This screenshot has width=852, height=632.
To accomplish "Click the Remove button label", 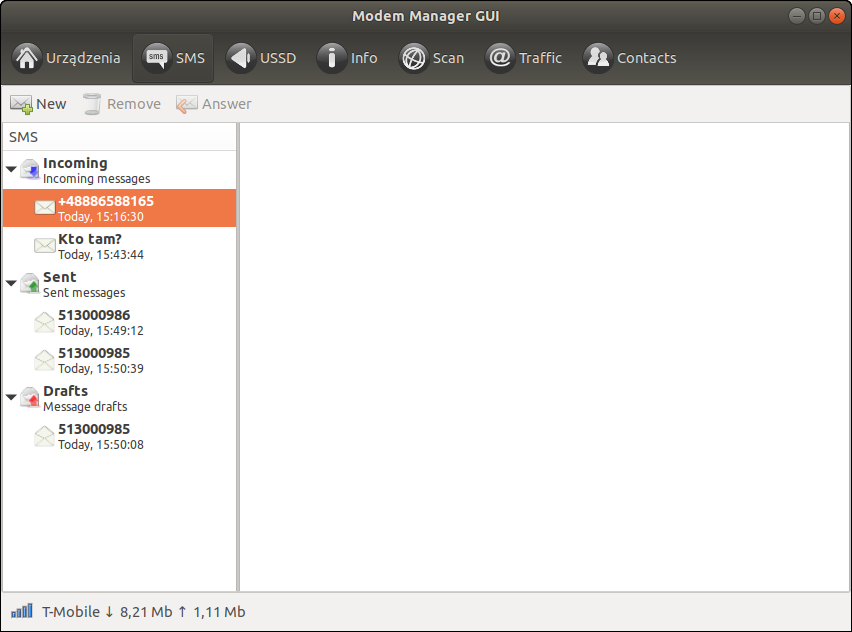I will pos(134,104).
